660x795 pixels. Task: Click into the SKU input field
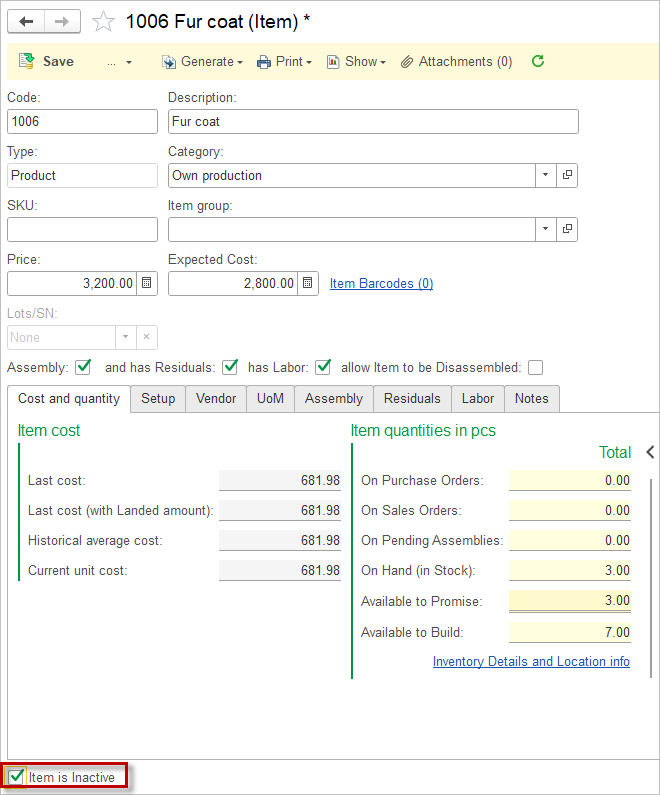point(82,229)
